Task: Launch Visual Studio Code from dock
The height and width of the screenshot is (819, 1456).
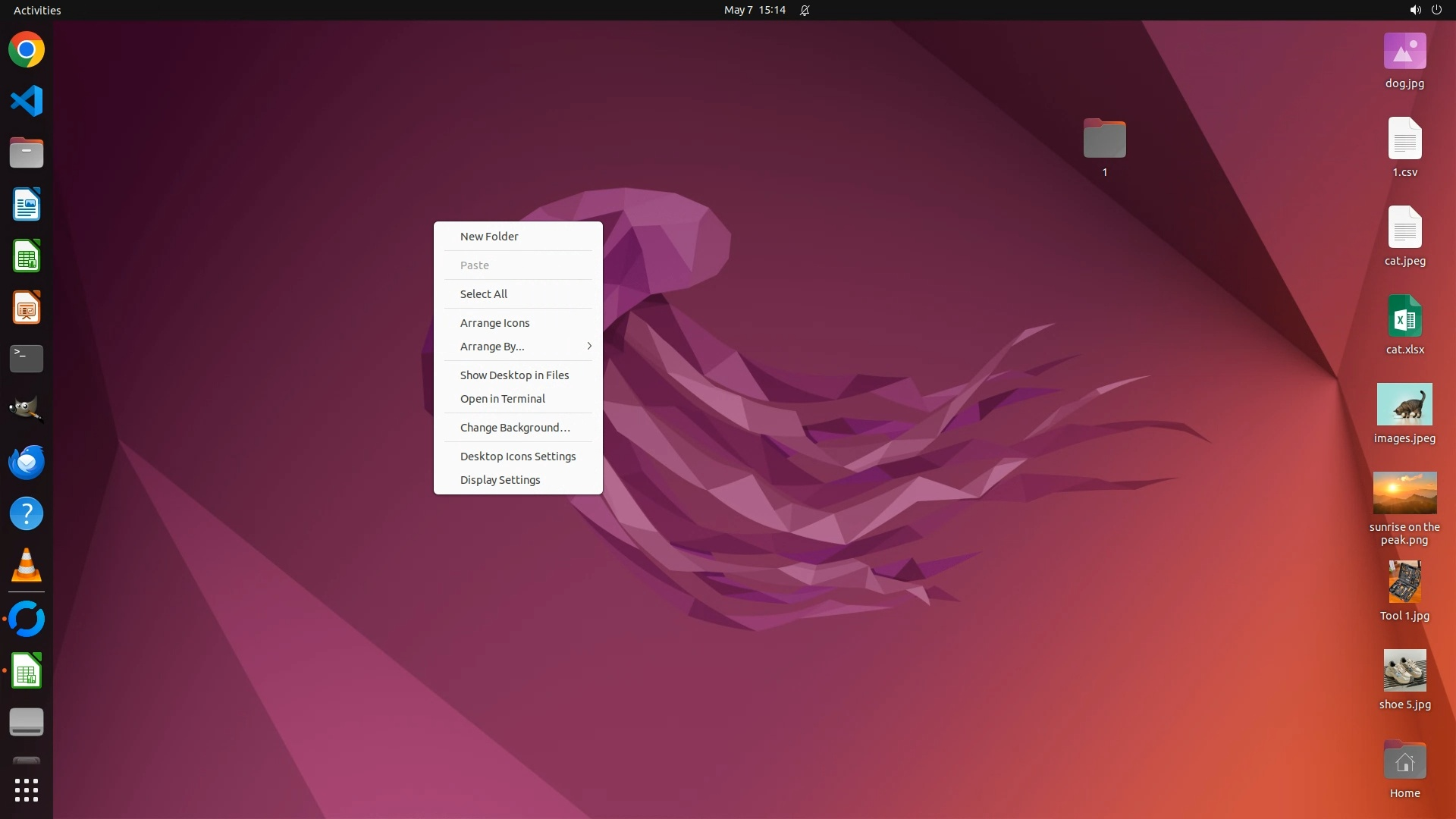Action: click(27, 102)
